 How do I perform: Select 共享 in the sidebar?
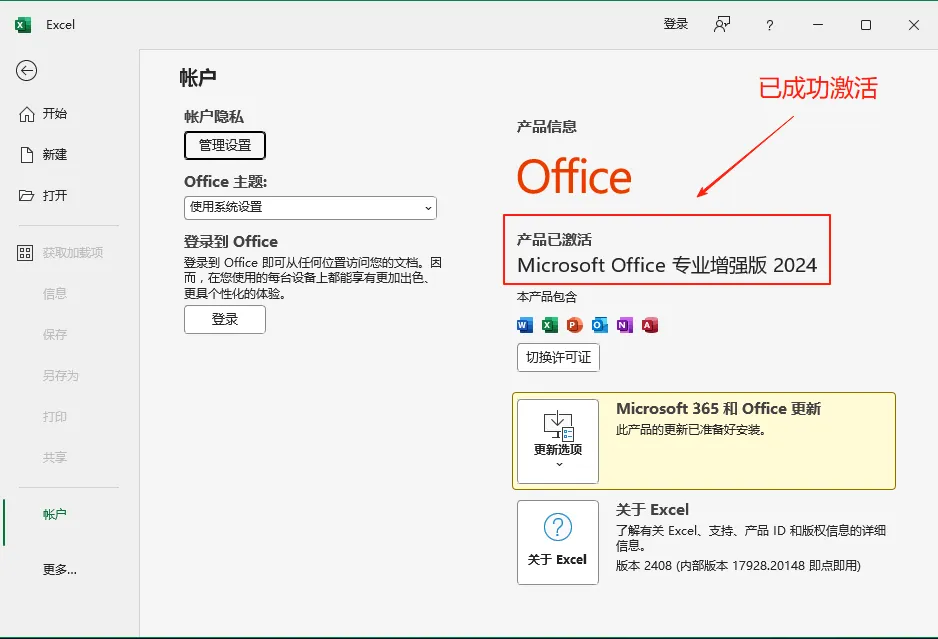(x=54, y=458)
